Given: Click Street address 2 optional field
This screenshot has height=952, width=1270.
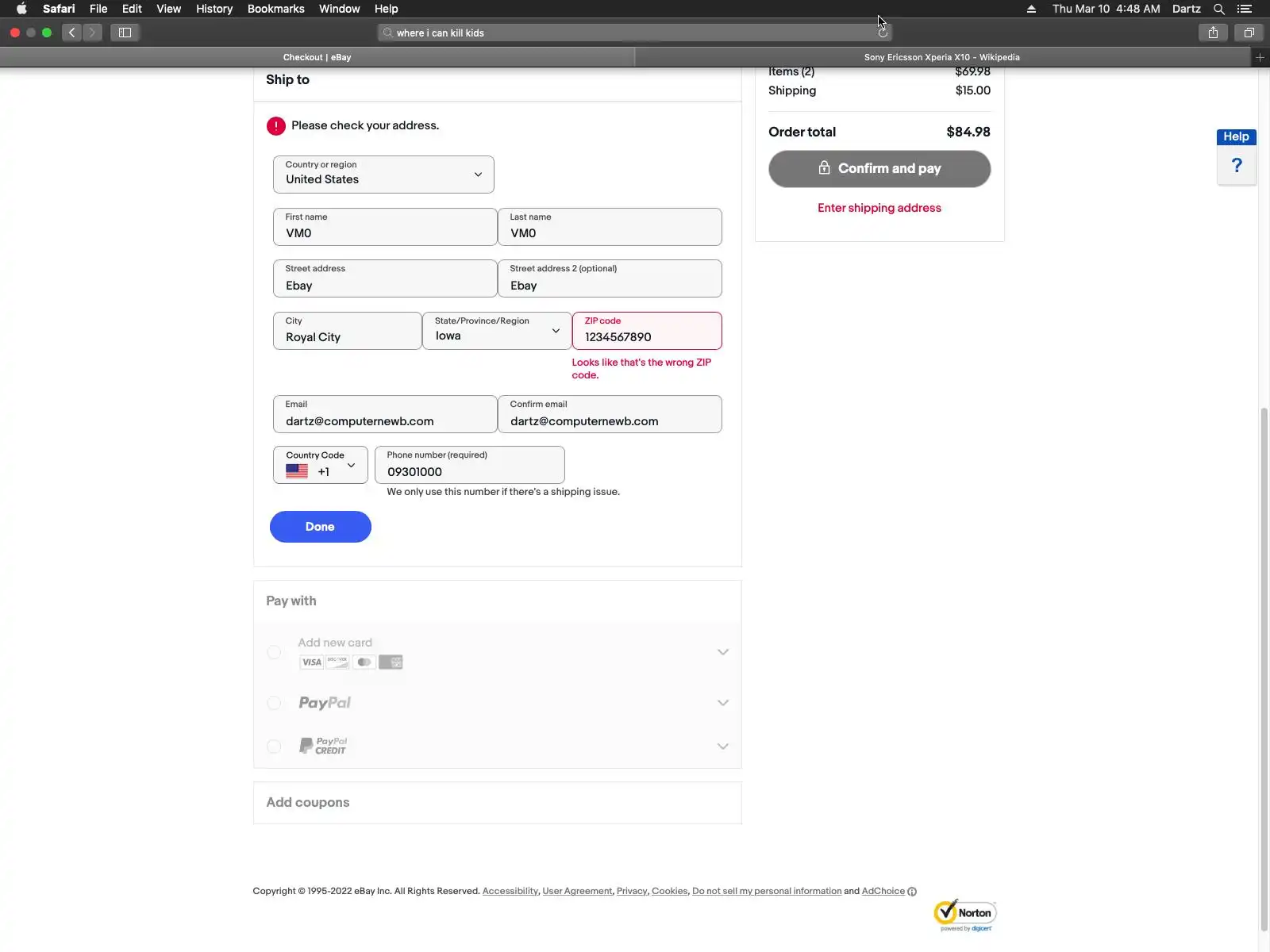Looking at the screenshot, I should 610,278.
